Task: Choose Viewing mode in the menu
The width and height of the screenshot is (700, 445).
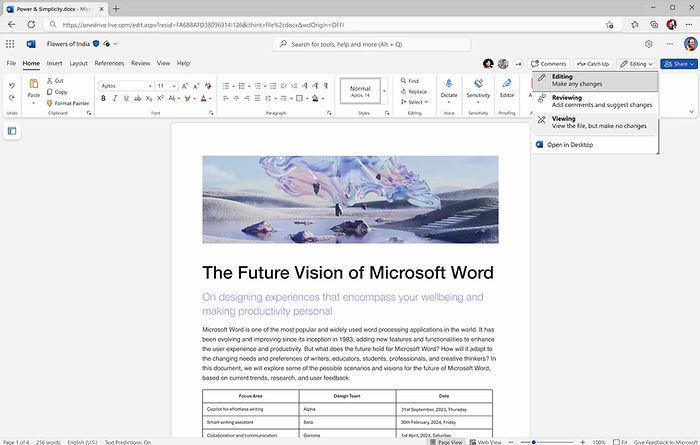Action: pos(595,122)
